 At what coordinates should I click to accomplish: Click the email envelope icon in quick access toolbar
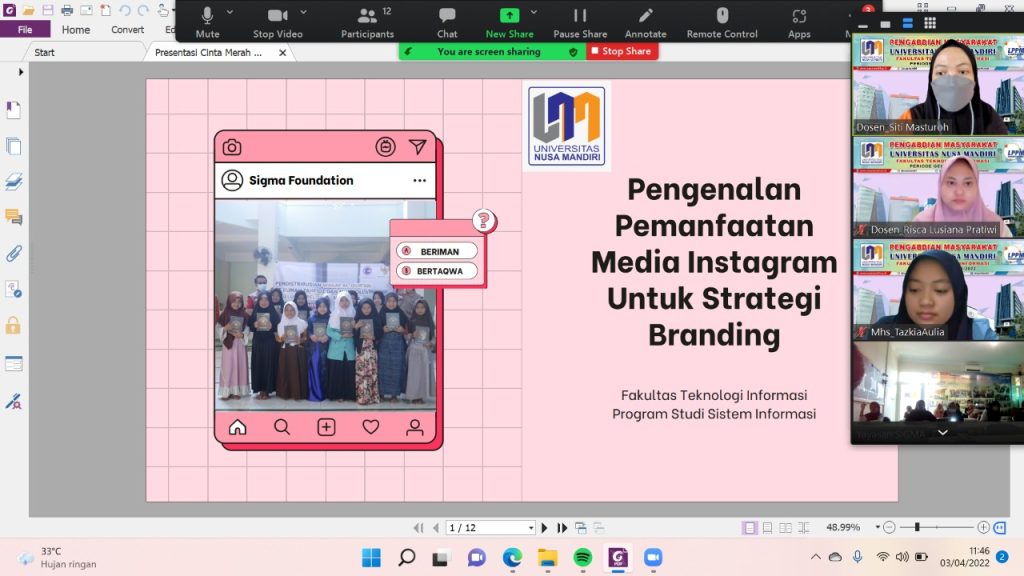pyautogui.click(x=86, y=10)
